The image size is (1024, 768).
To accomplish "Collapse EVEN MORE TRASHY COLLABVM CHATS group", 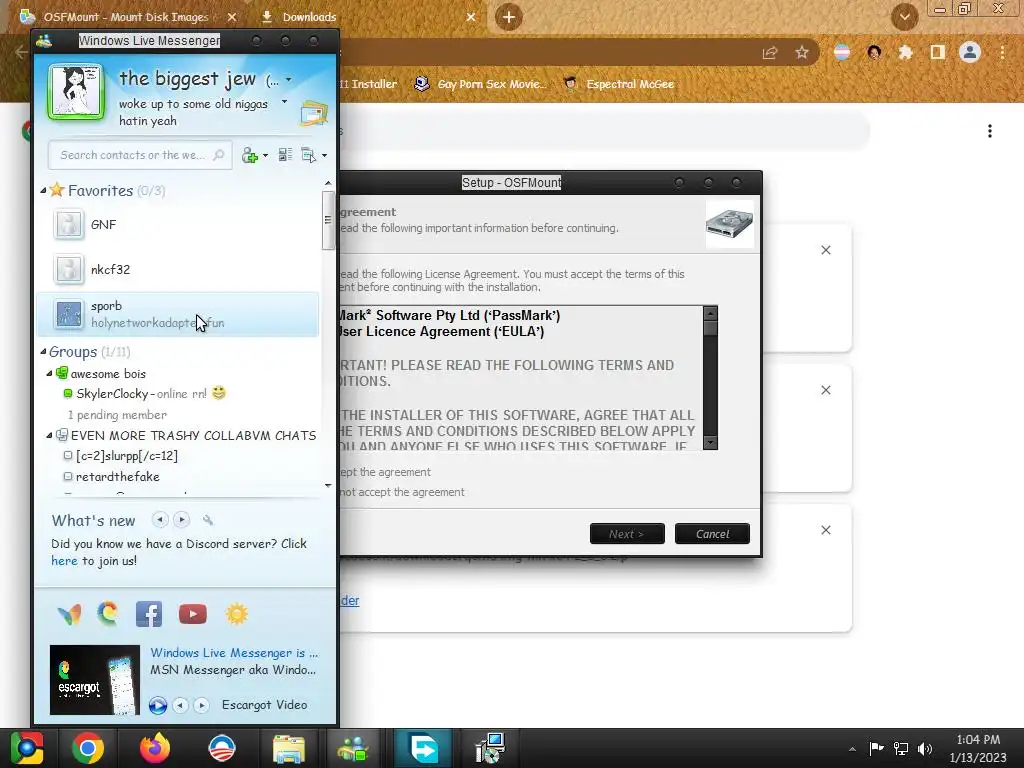I will (x=49, y=435).
